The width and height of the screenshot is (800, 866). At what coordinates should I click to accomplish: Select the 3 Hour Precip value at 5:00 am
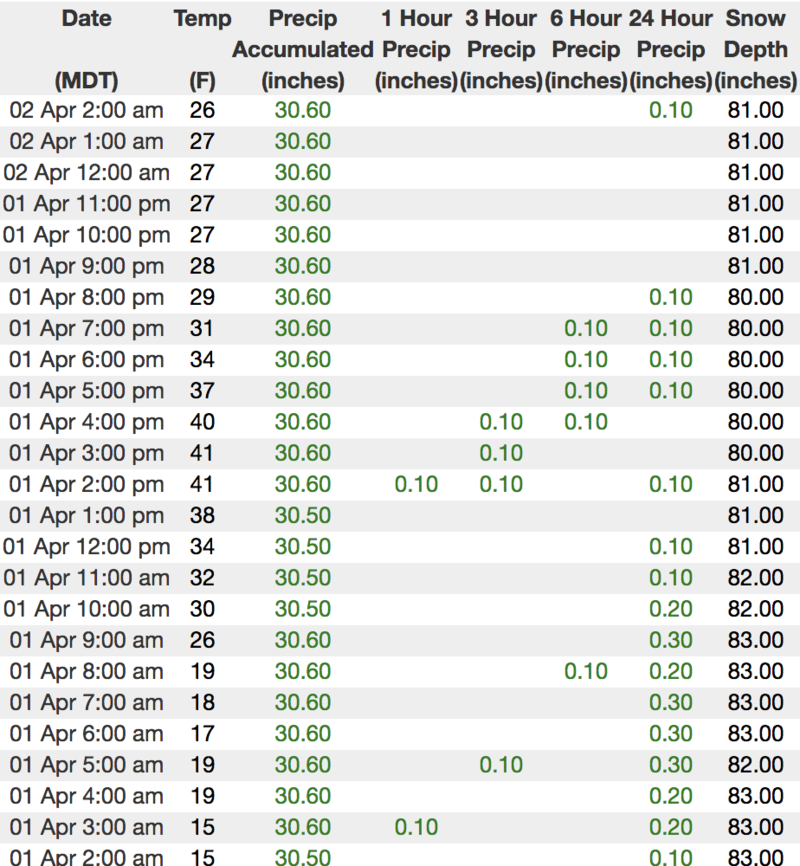pyautogui.click(x=501, y=765)
